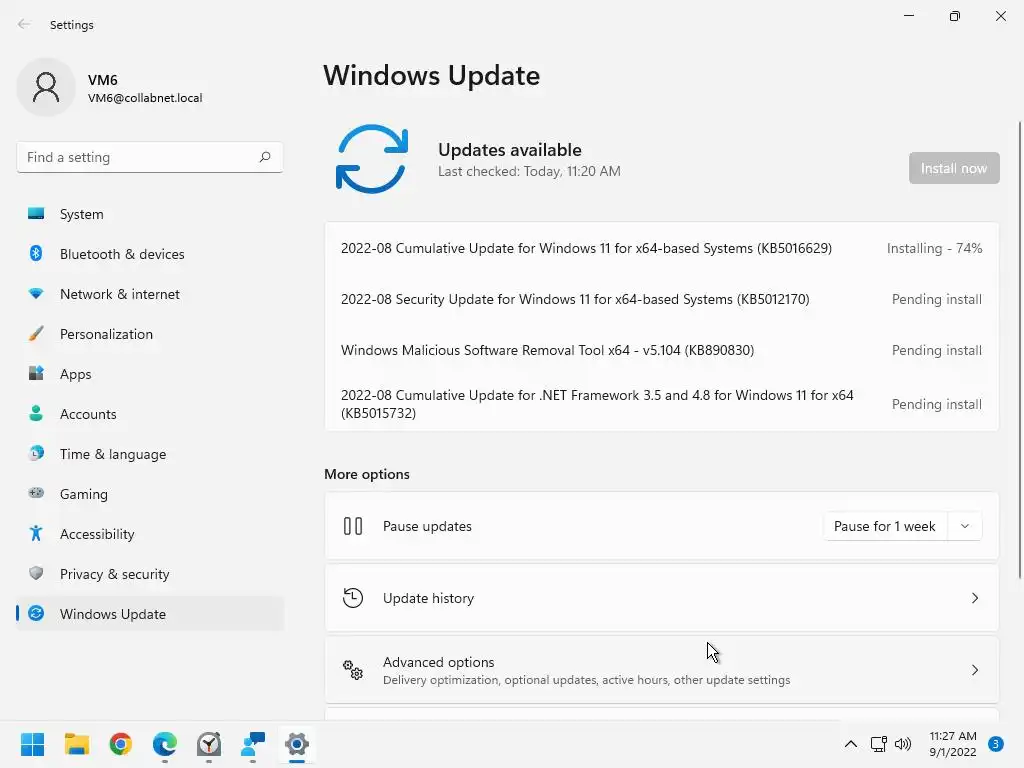Open Update history
The width and height of the screenshot is (1024, 768).
tap(662, 598)
